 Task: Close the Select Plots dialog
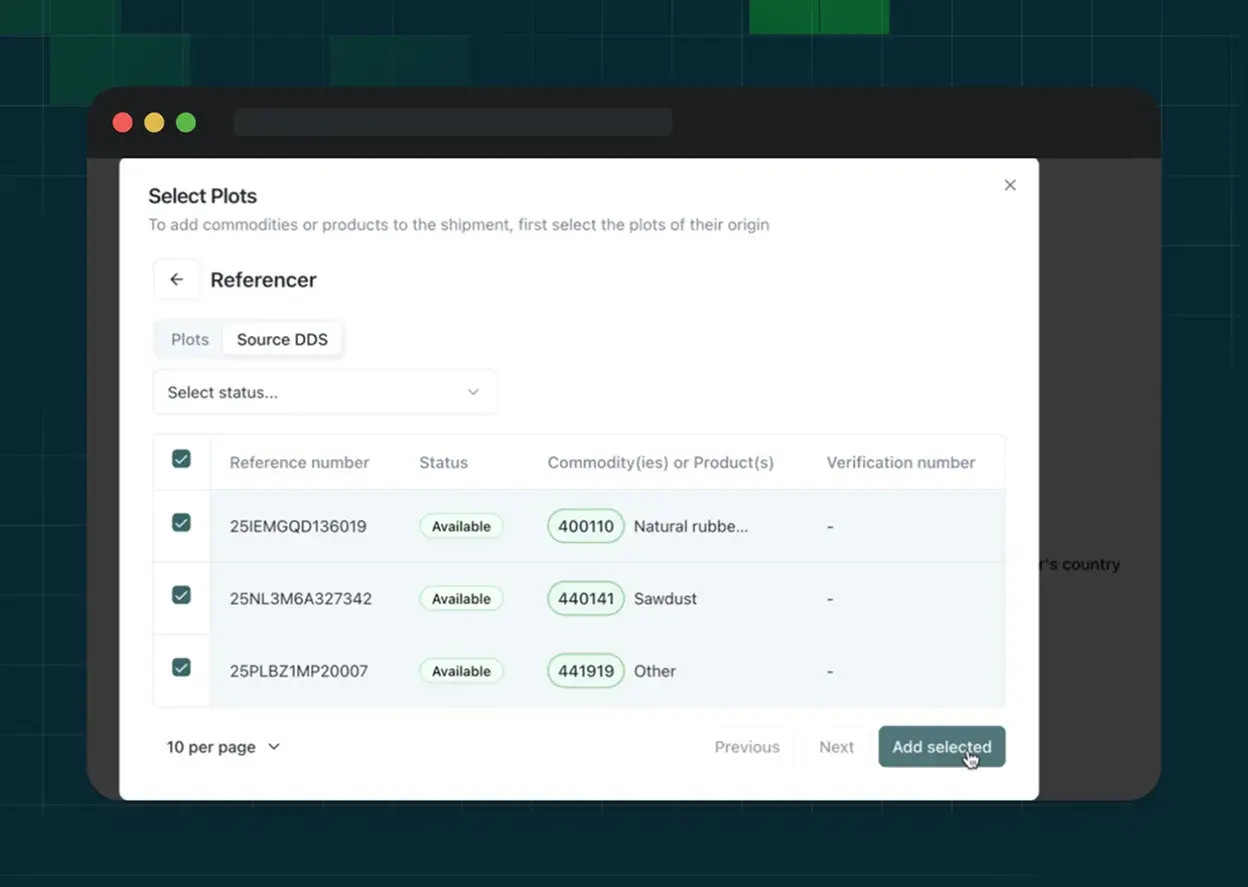click(x=1010, y=185)
